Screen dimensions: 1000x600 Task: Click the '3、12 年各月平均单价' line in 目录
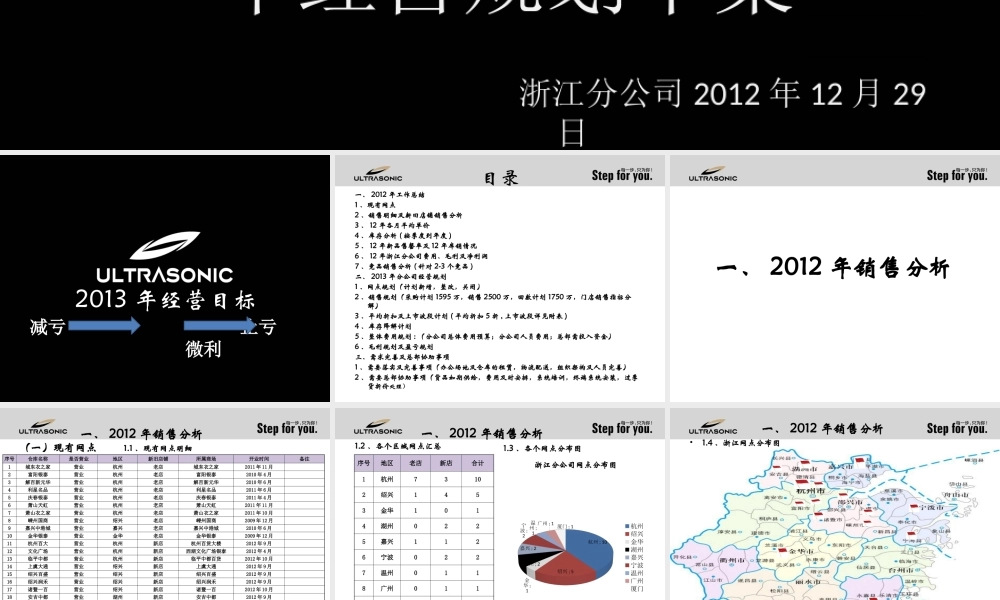tap(392, 225)
